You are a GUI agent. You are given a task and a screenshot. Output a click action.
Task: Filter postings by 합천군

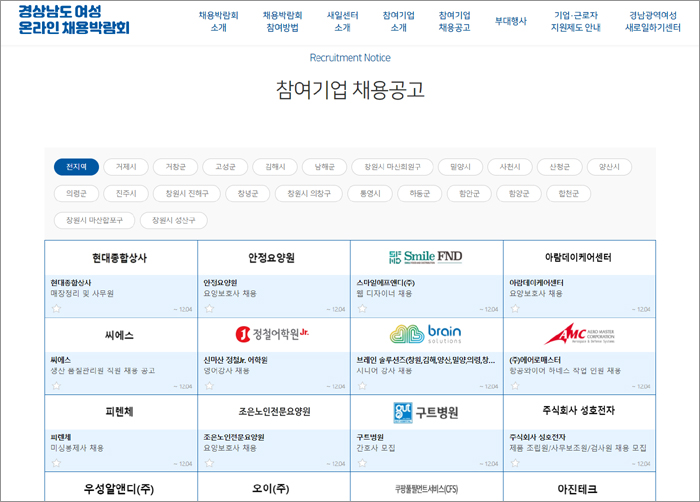point(568,193)
